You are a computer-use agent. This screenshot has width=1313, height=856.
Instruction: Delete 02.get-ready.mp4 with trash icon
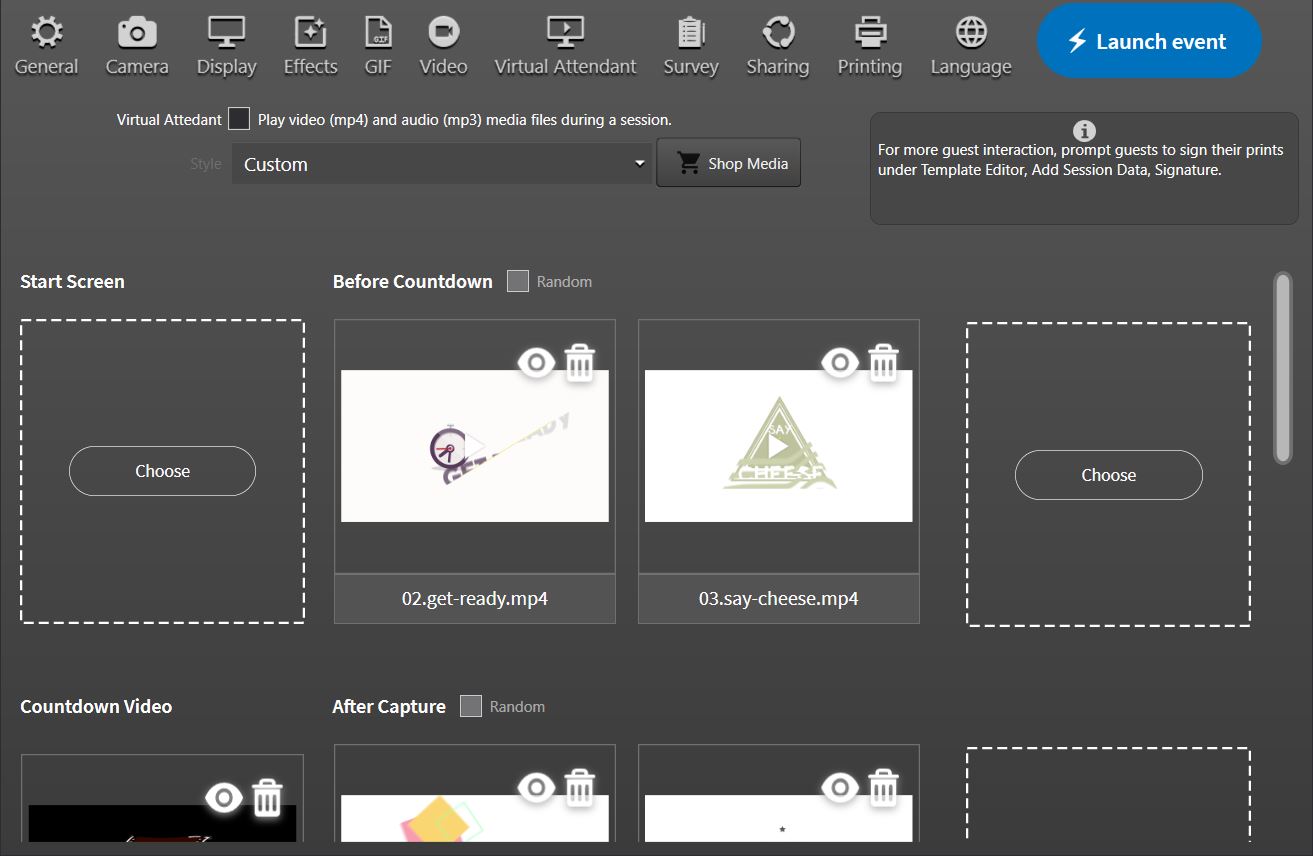tap(580, 363)
